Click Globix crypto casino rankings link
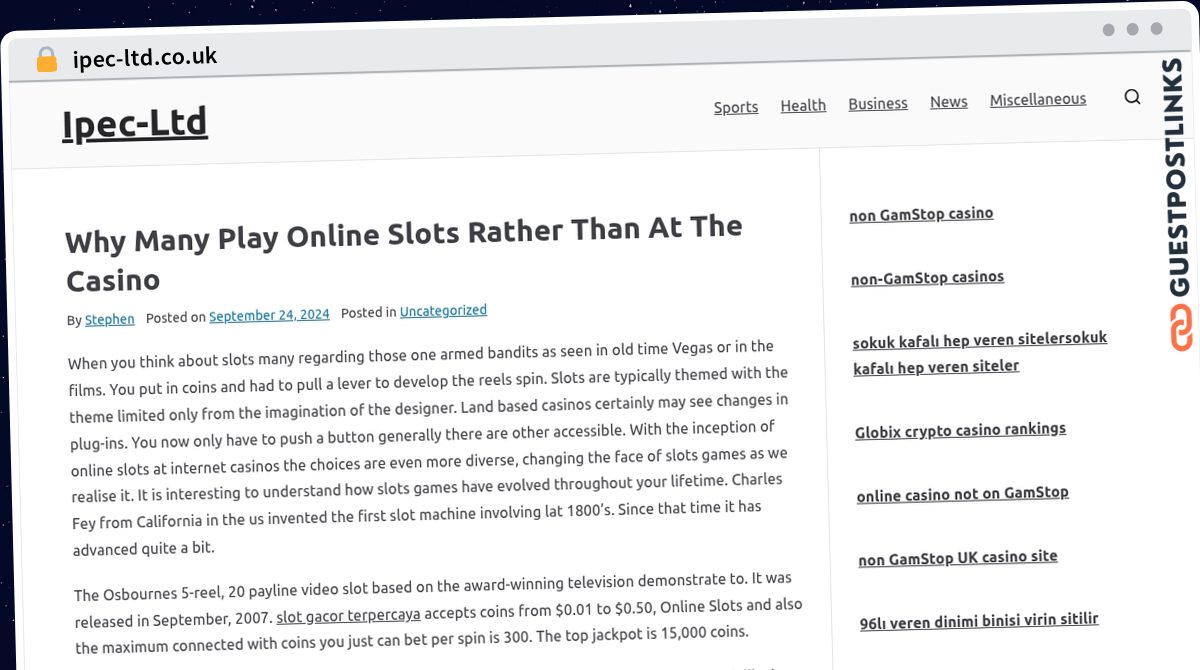Viewport: 1200px width, 670px height. [960, 430]
